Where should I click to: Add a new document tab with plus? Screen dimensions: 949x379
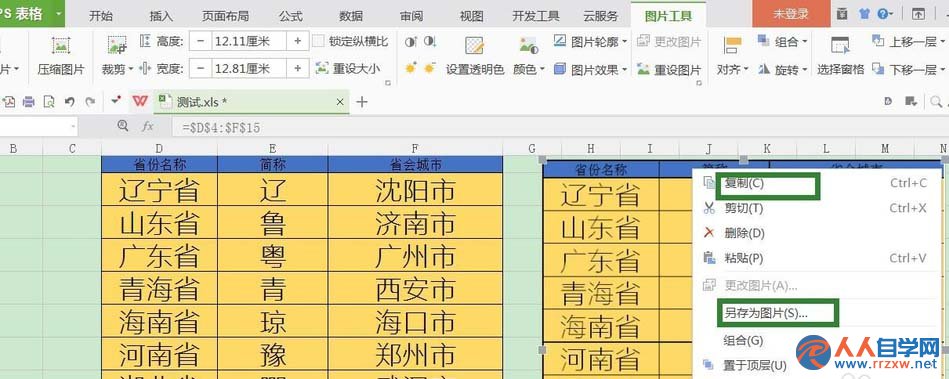tap(362, 102)
